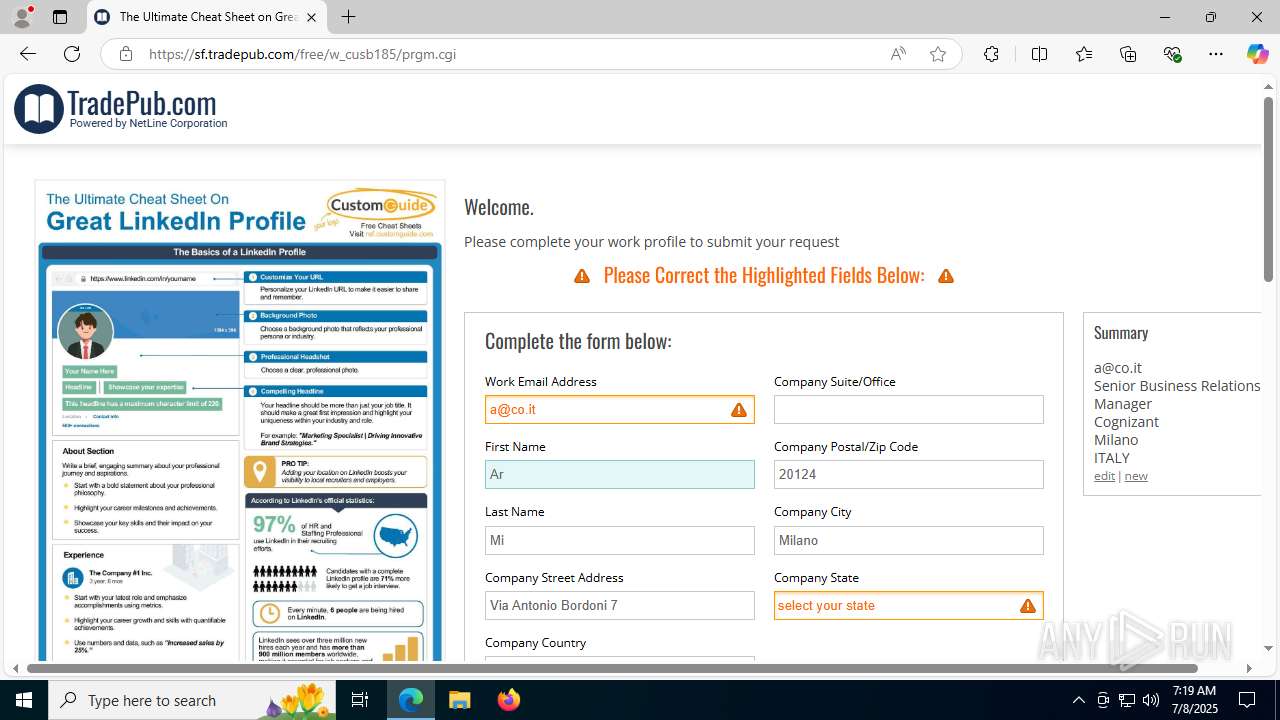Open the LinkedIn cheat sheet thumbnail
This screenshot has height=720, width=1280.
click(x=240, y=420)
